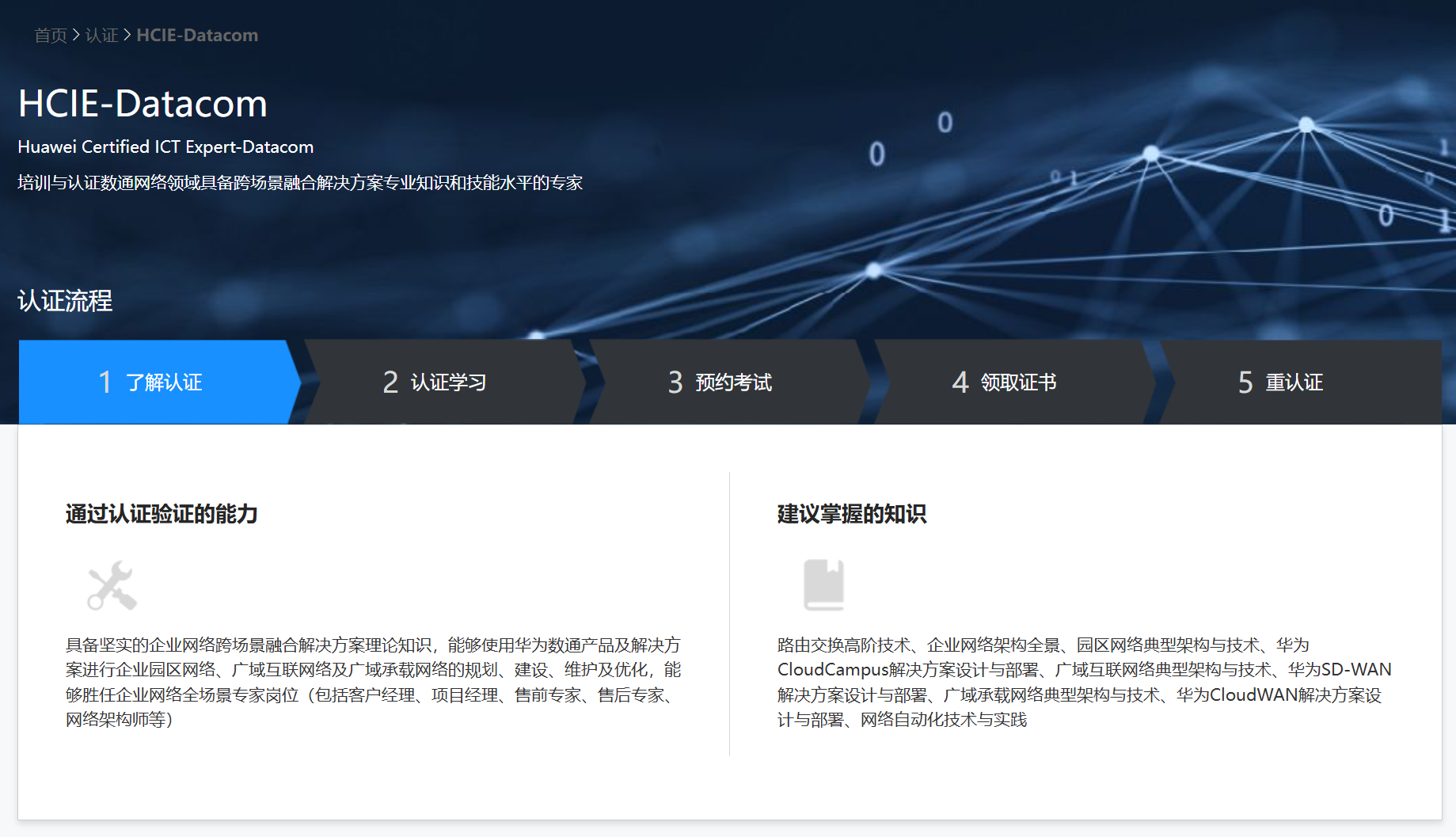Click paragraph beginning 路由交换高阶技术
Image resolution: width=1456 pixels, height=837 pixels.
[x=1085, y=682]
